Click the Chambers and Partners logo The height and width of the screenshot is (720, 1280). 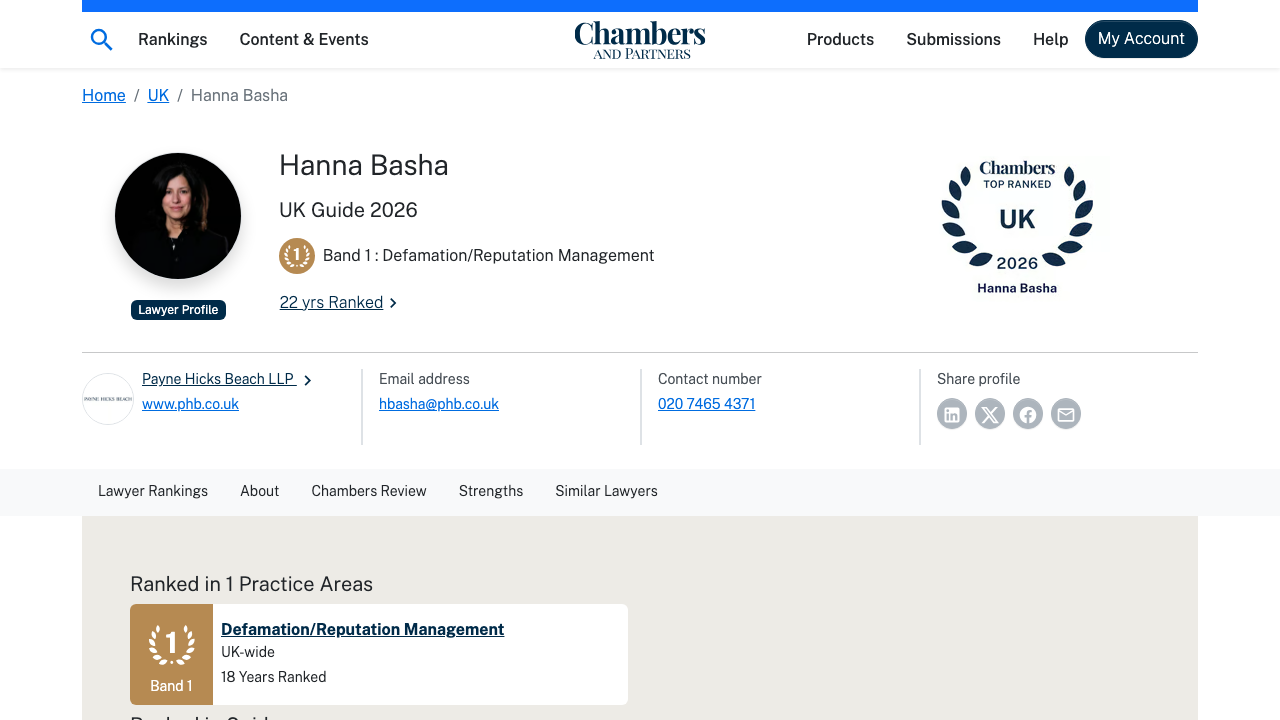tap(640, 39)
